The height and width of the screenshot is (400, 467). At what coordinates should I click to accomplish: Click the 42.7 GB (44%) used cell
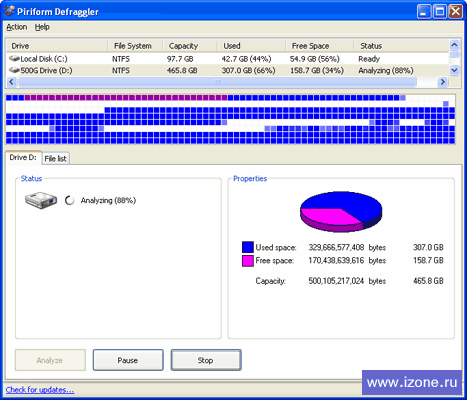point(246,59)
